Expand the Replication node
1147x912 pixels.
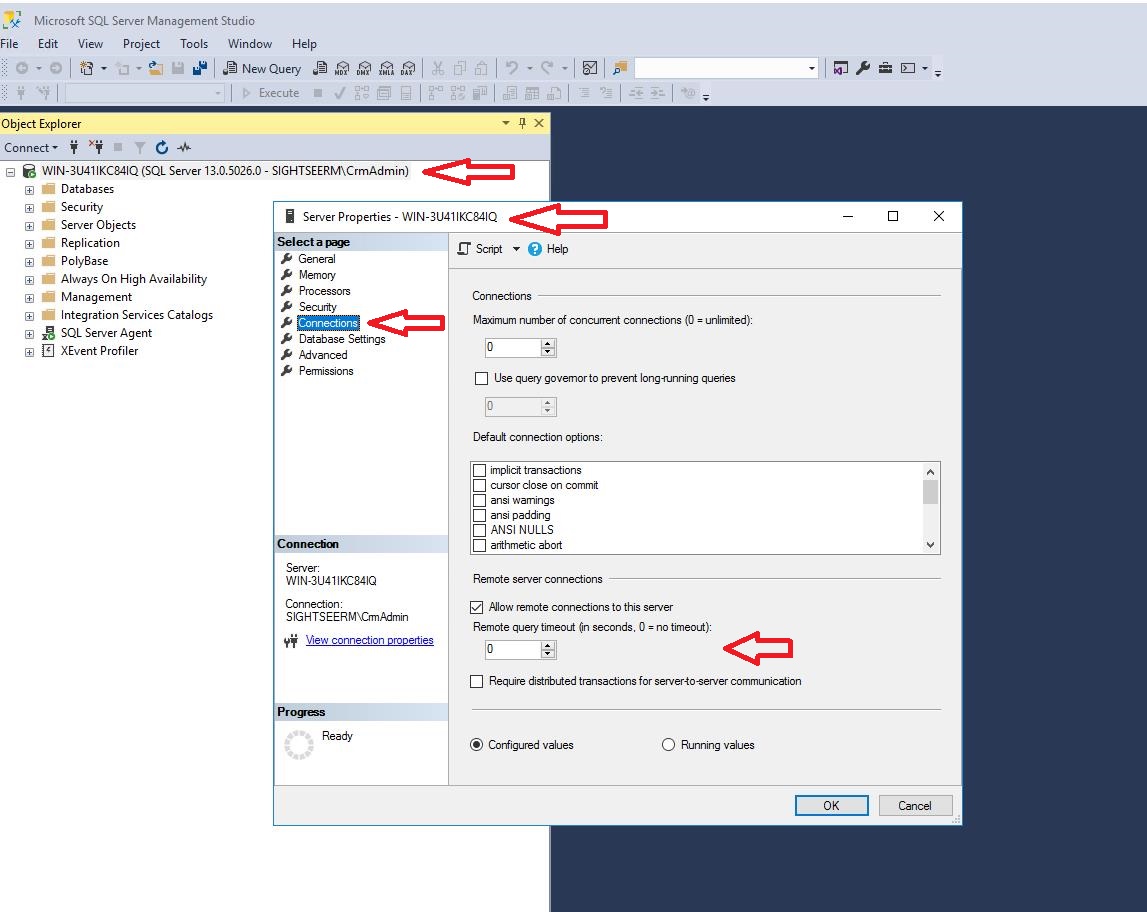(x=29, y=244)
